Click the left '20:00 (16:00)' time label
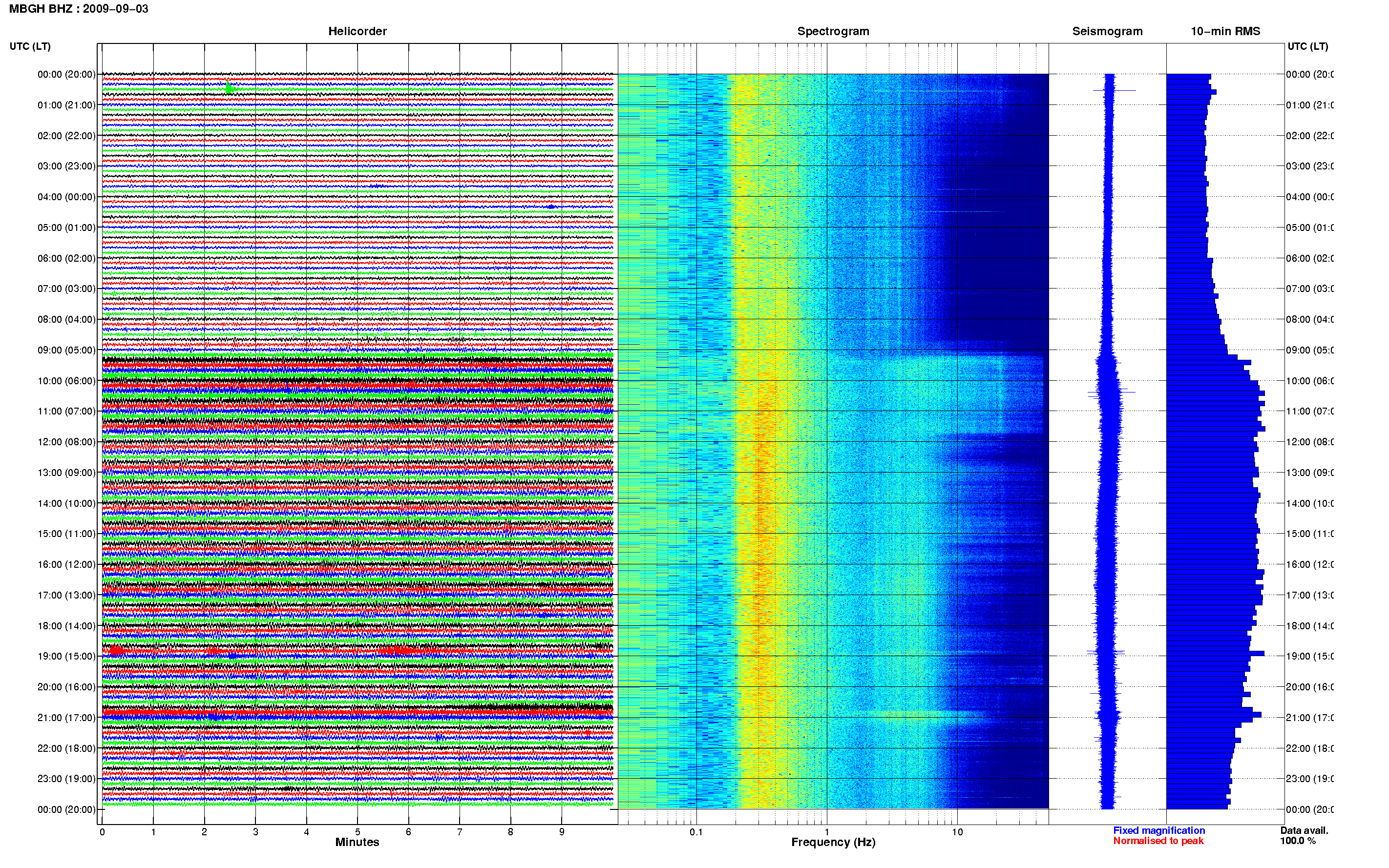 point(66,687)
